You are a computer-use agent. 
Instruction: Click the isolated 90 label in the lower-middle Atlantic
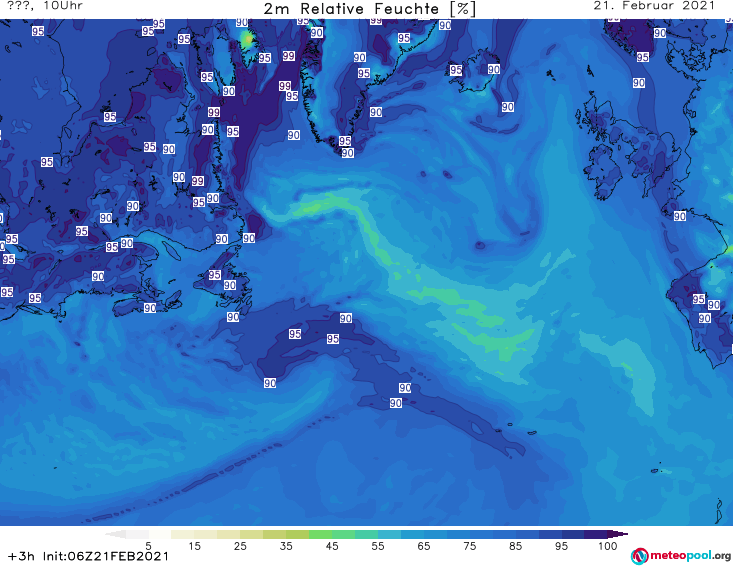click(x=270, y=384)
